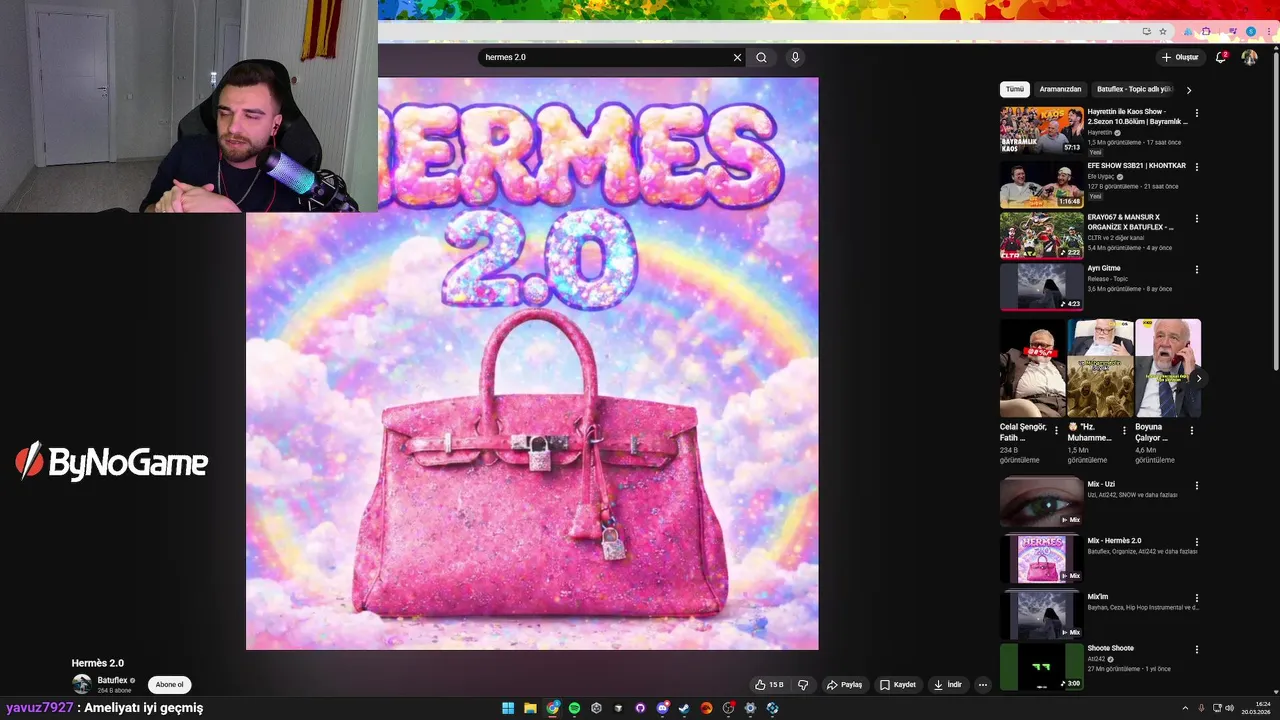Open volume control in system tray
Image resolution: width=1280 pixels, height=720 pixels.
click(x=1229, y=708)
